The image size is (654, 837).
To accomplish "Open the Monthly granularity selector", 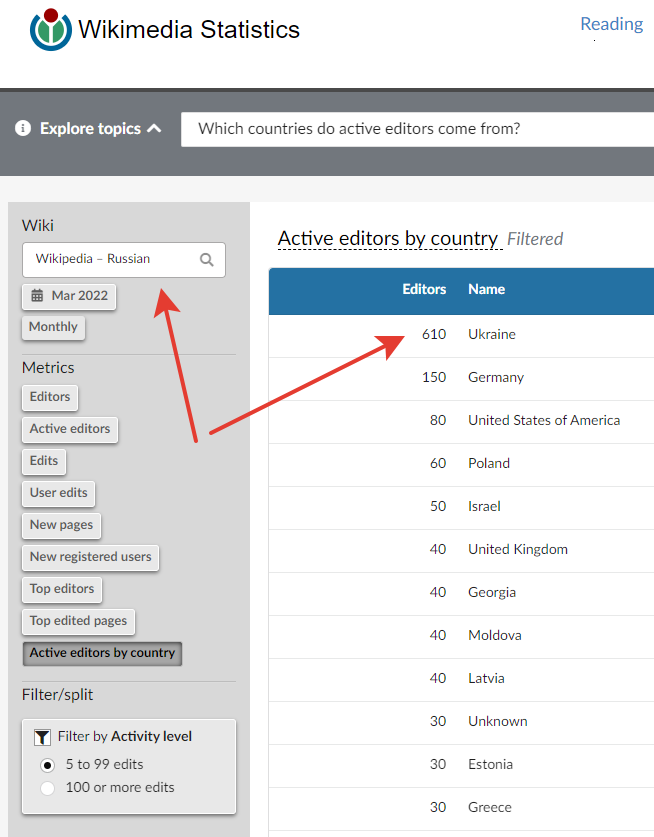I will click(53, 327).
